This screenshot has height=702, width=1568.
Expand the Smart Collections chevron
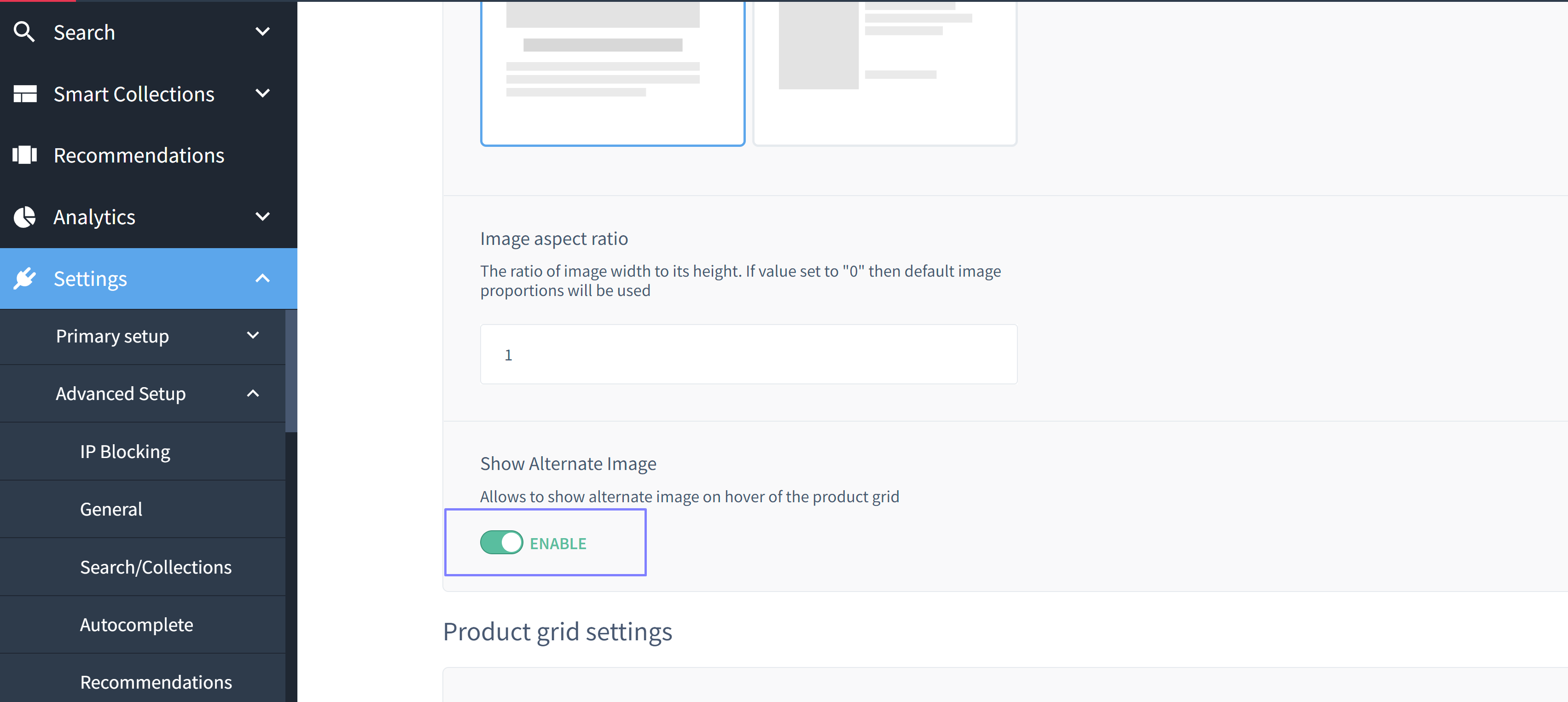[x=262, y=94]
